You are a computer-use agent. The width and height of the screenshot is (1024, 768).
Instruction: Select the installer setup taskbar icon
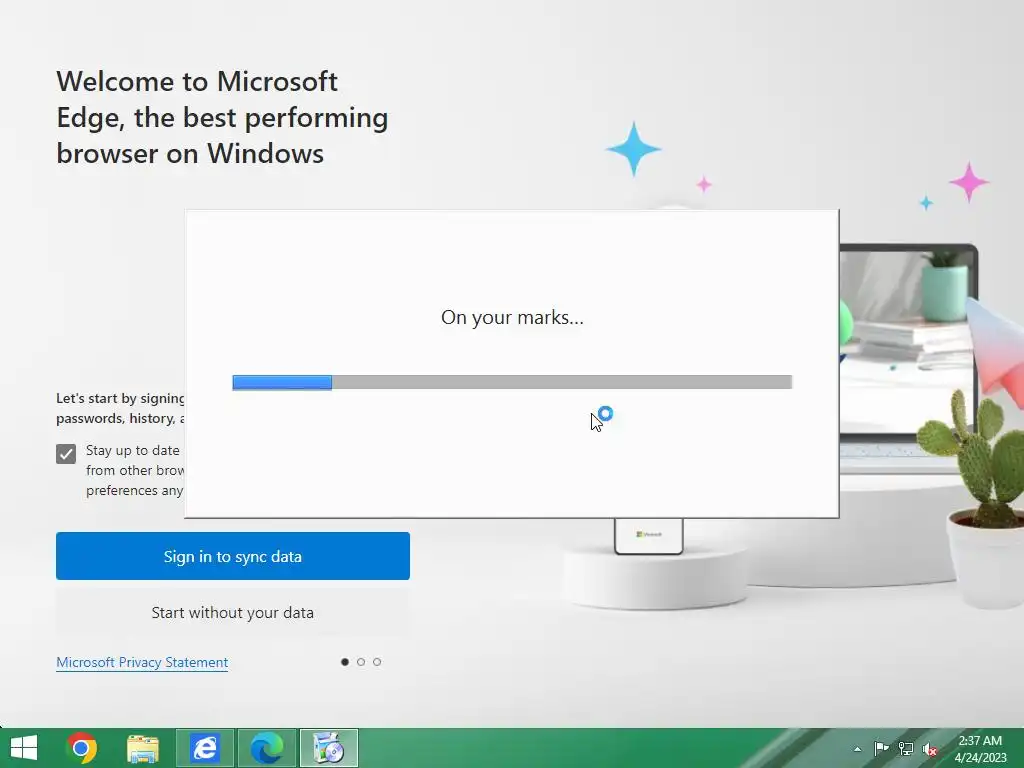pyautogui.click(x=328, y=748)
